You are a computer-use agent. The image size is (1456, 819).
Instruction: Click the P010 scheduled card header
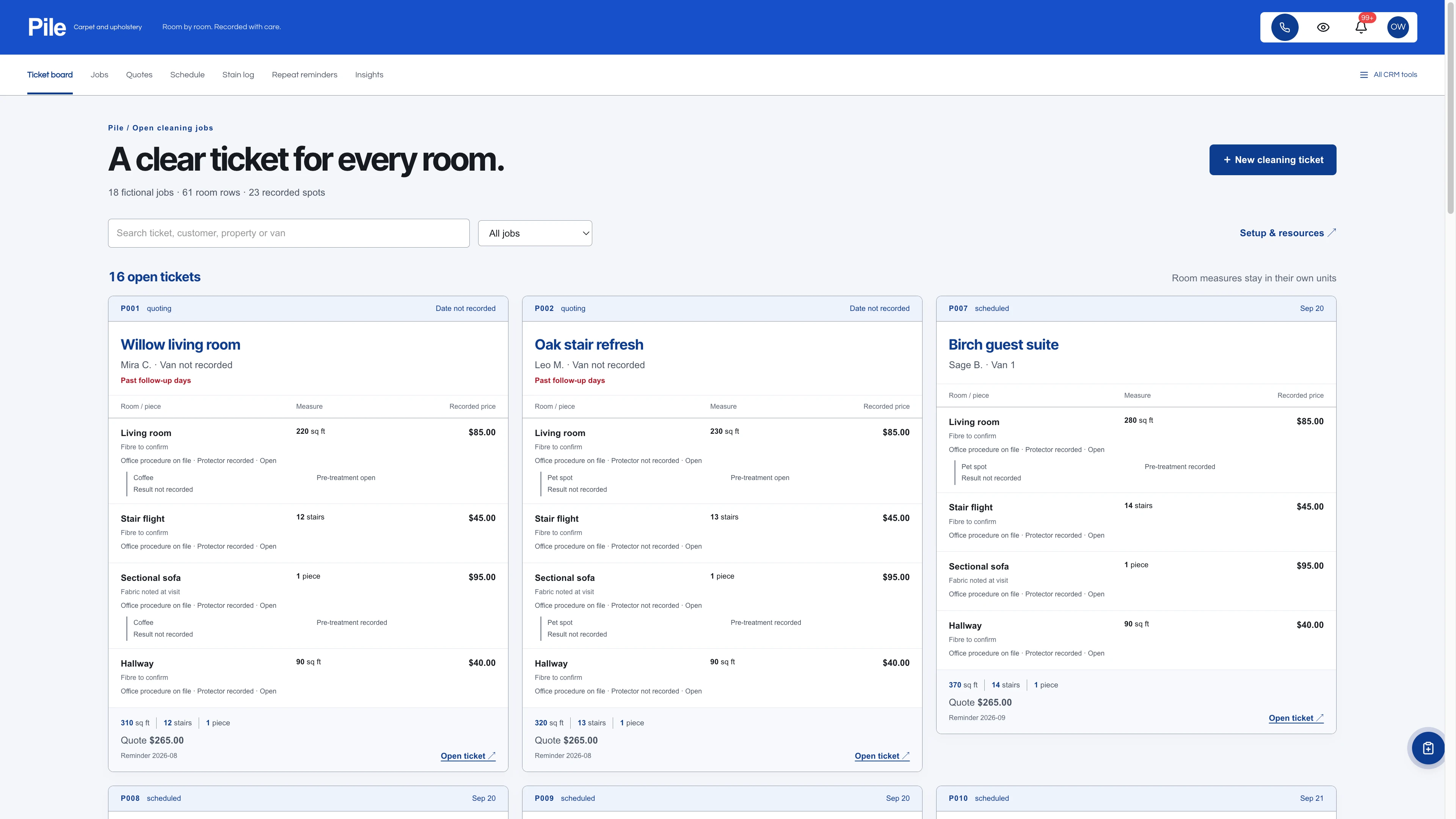[1136, 799]
